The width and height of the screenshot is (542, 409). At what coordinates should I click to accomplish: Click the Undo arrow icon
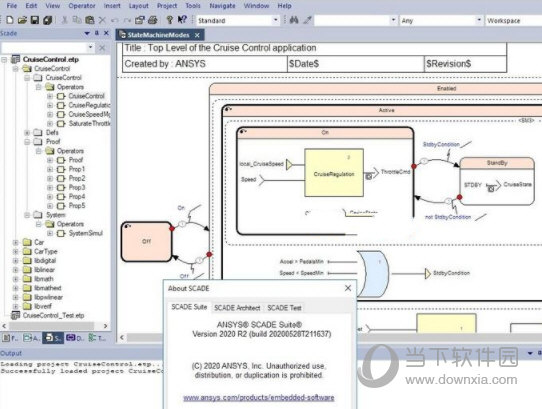pos(115,20)
